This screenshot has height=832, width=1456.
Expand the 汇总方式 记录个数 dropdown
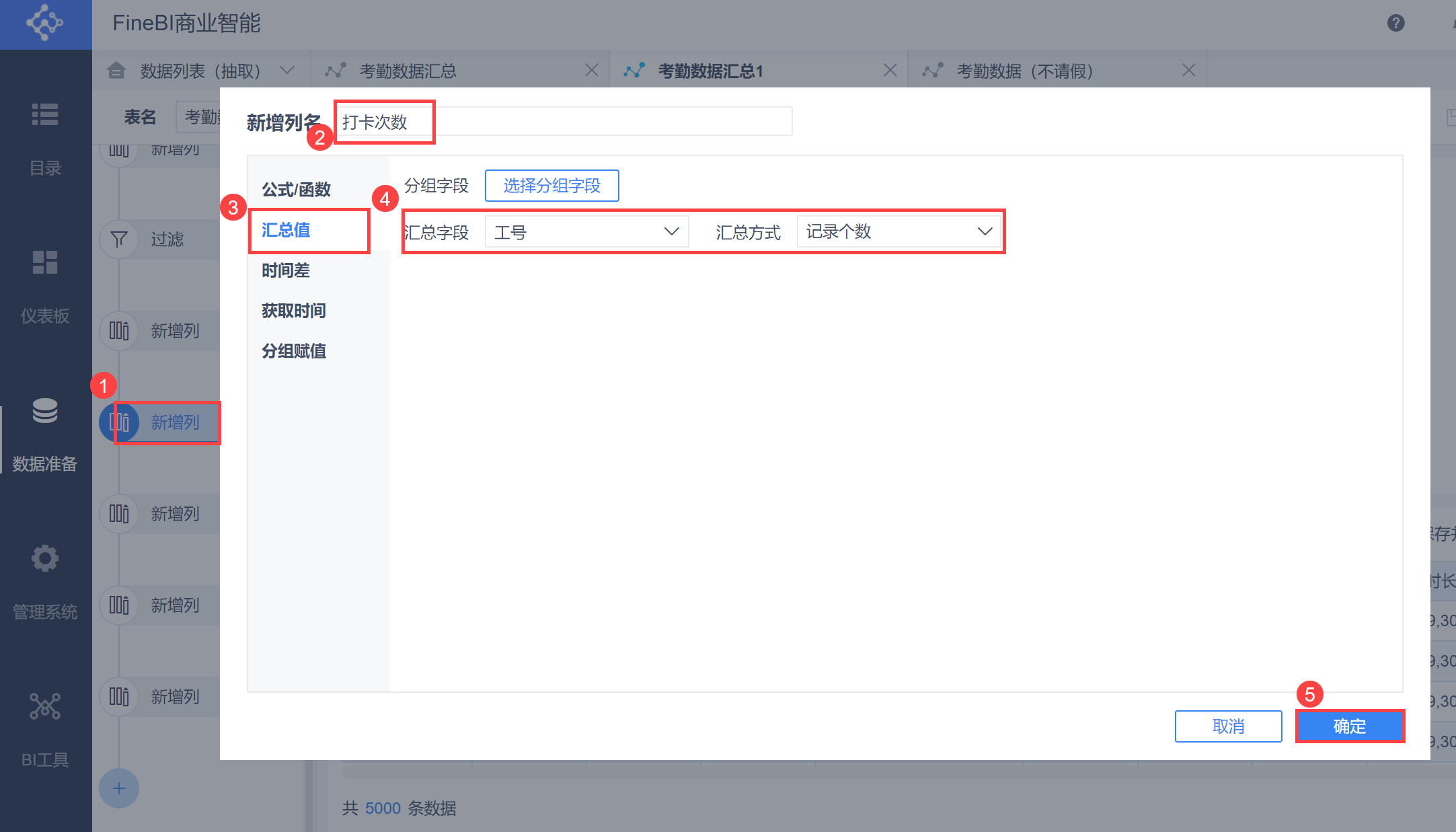click(x=898, y=232)
